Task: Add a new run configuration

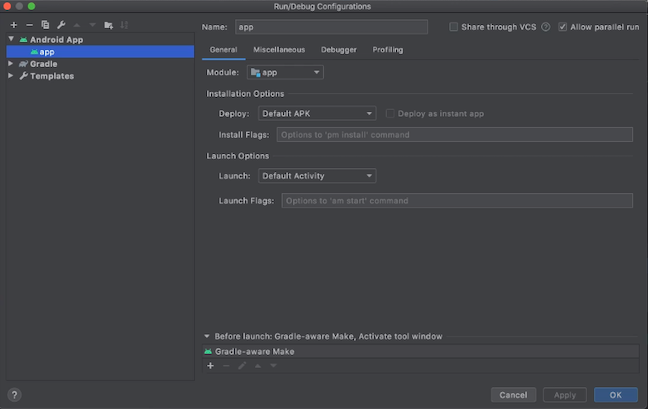Action: pyautogui.click(x=14, y=24)
